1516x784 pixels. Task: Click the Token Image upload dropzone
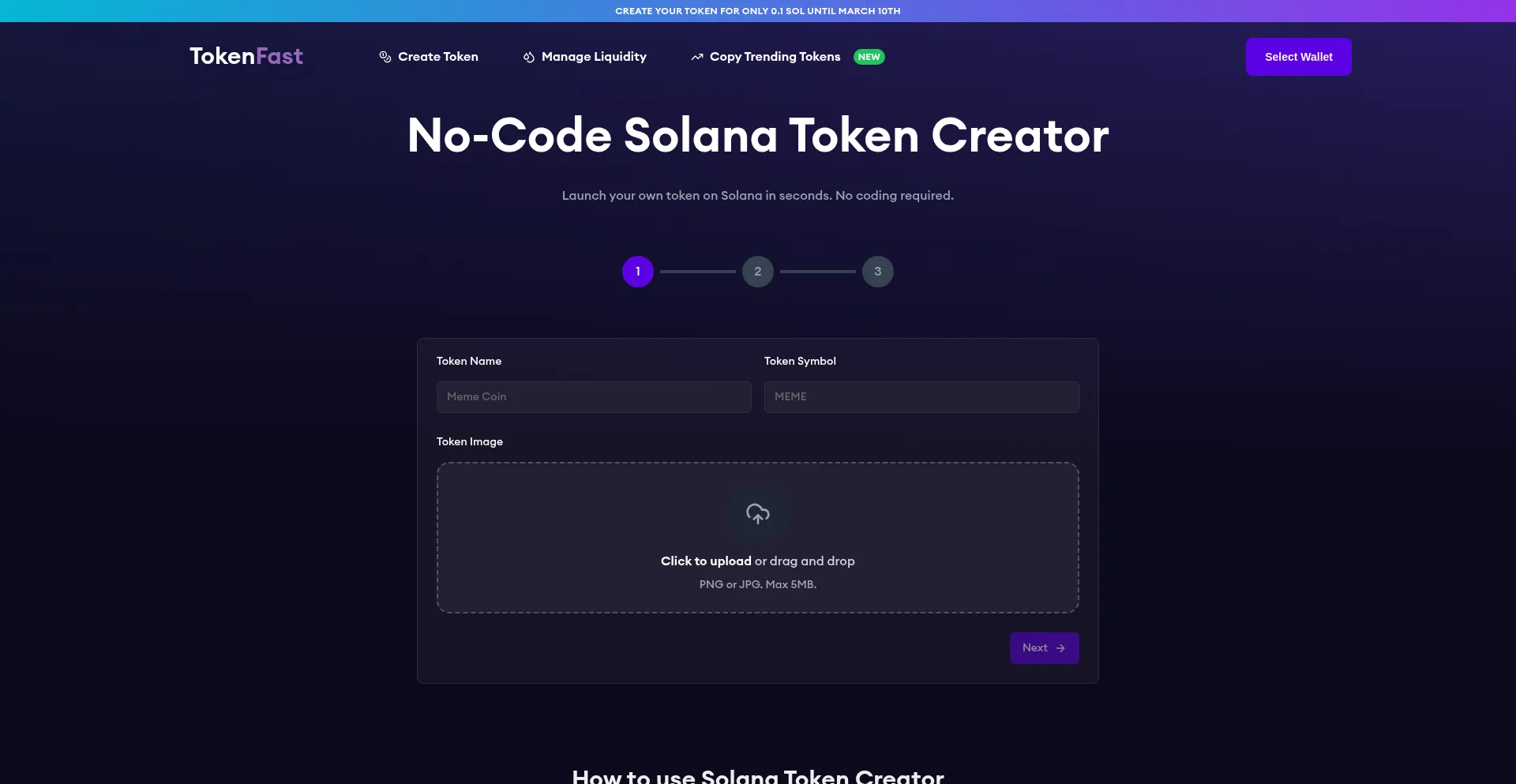click(757, 538)
